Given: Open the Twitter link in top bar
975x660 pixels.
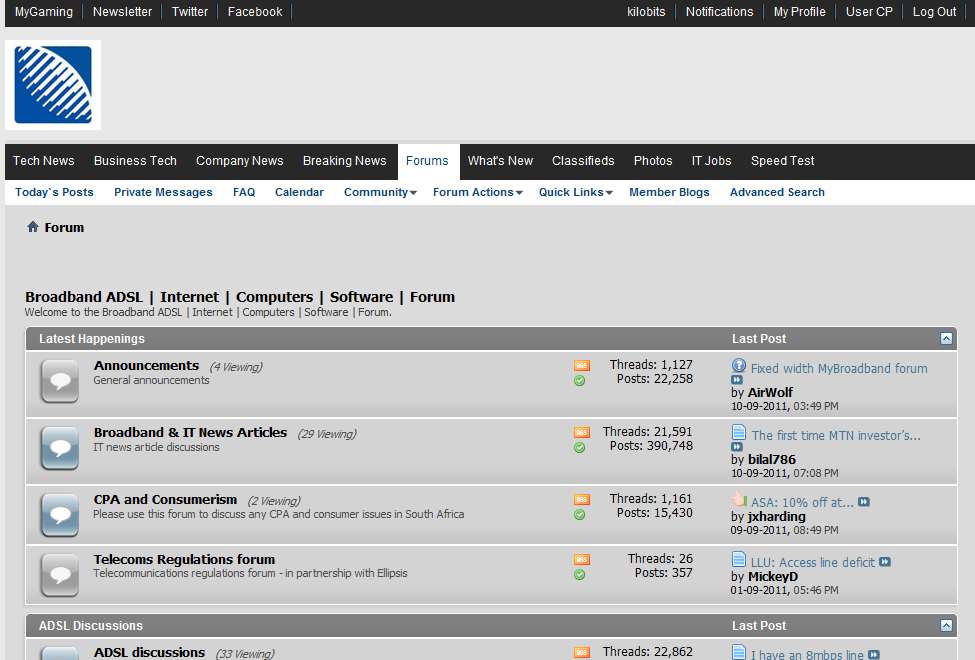Looking at the screenshot, I should (x=190, y=12).
